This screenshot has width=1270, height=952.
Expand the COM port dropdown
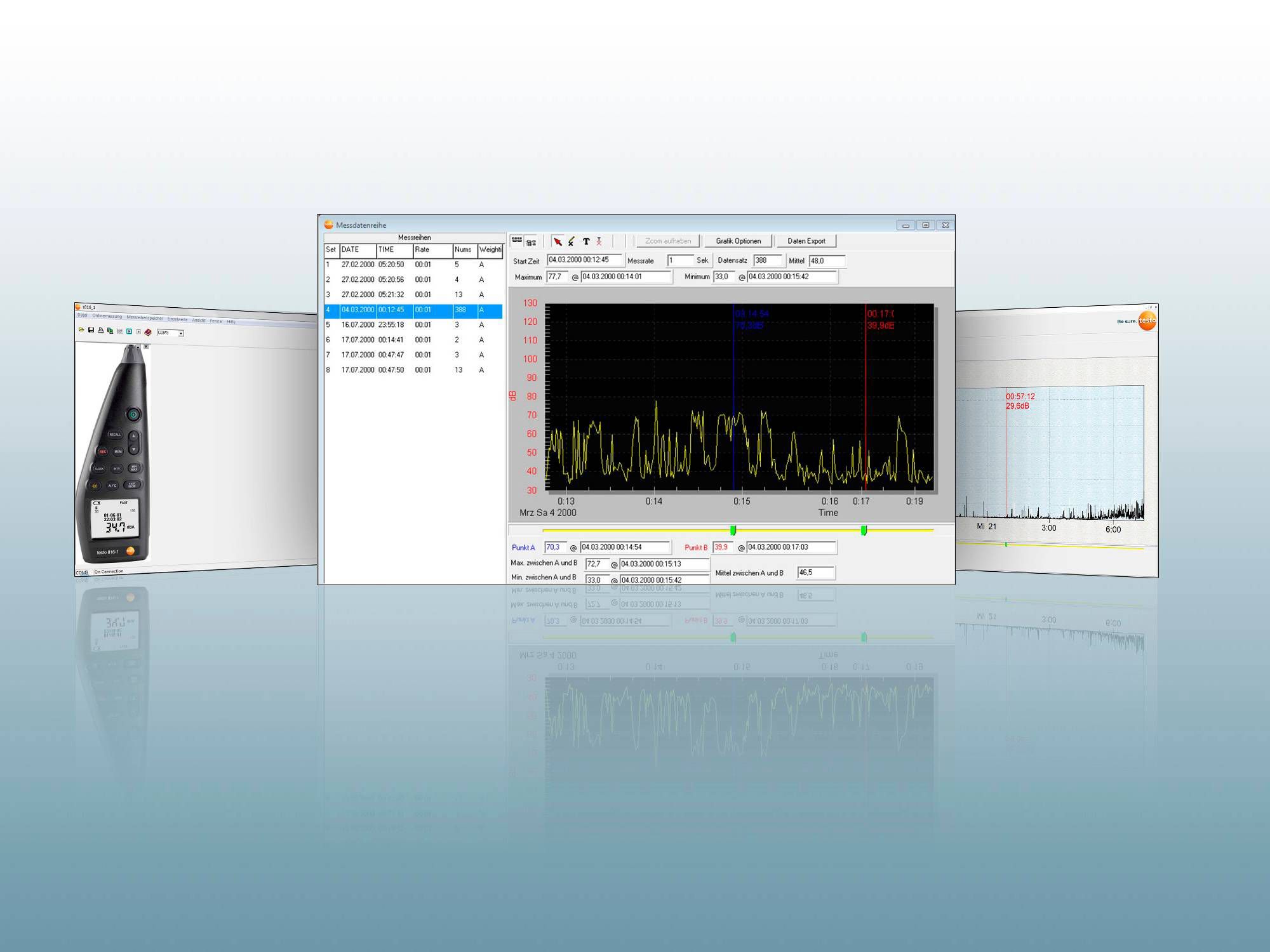pos(181,333)
